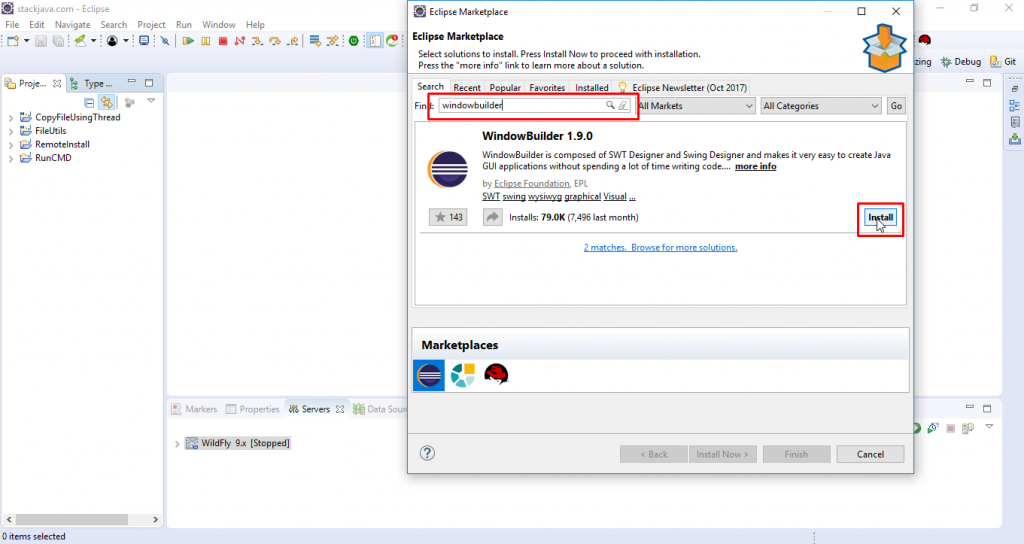Screen dimensions: 1024x544
Task: Click Collapse All in Project Explorer
Action: click(89, 103)
